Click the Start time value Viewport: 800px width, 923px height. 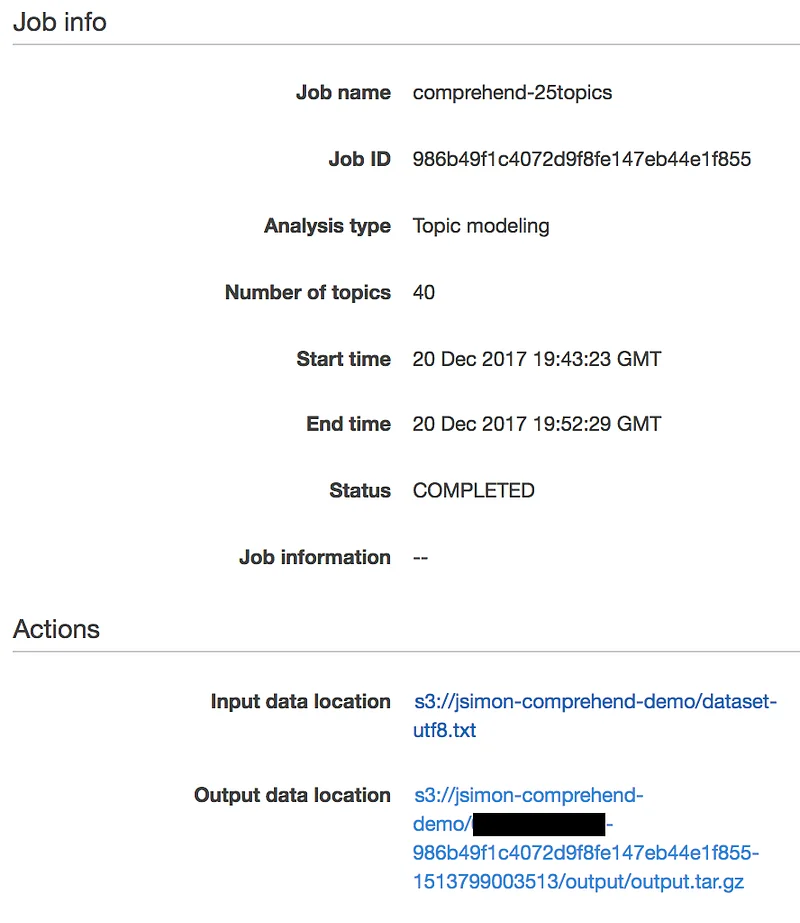pyautogui.click(x=537, y=359)
